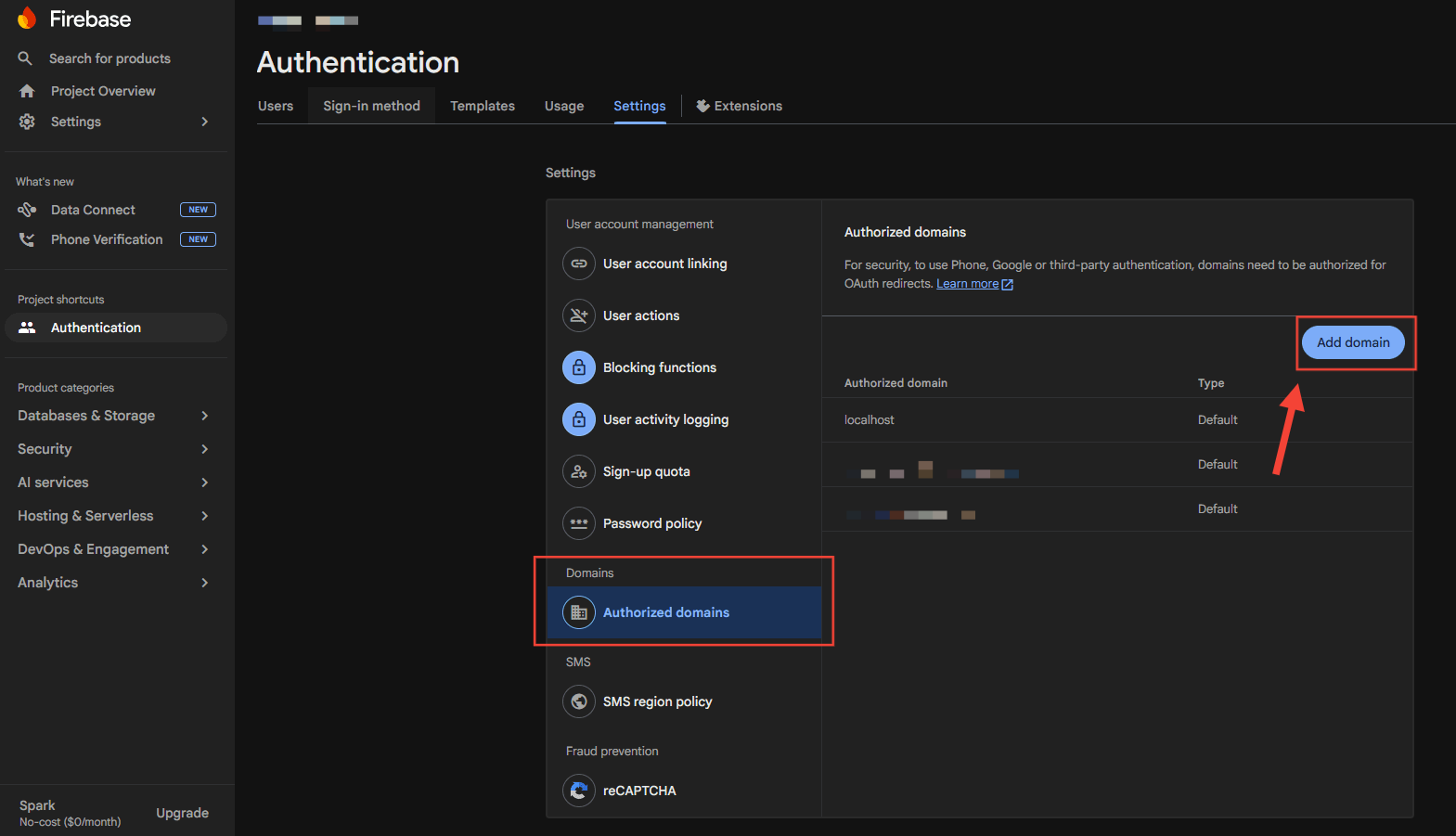
Task: Click the localhost domain row
Action: tap(1117, 420)
